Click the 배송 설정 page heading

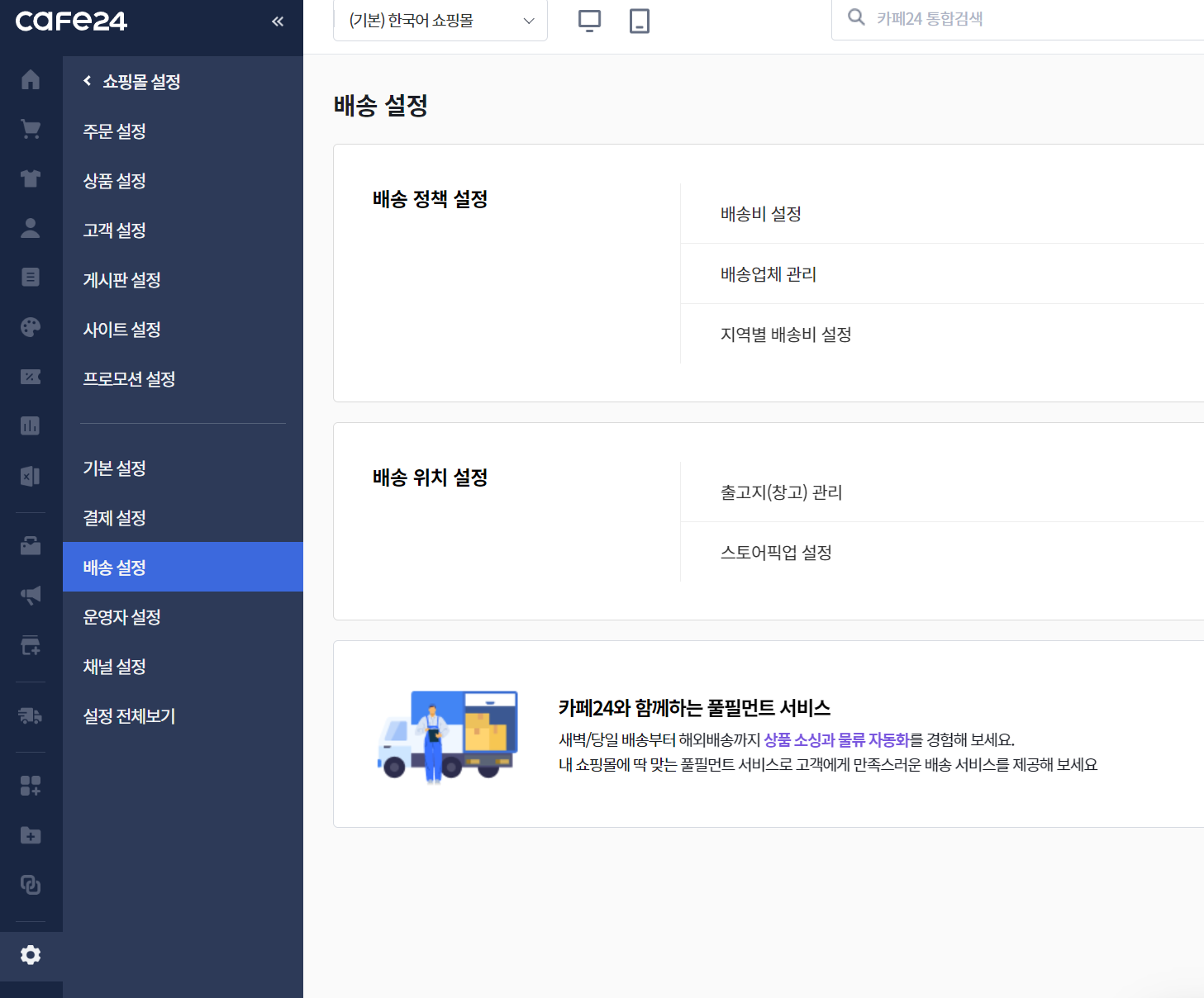[381, 105]
